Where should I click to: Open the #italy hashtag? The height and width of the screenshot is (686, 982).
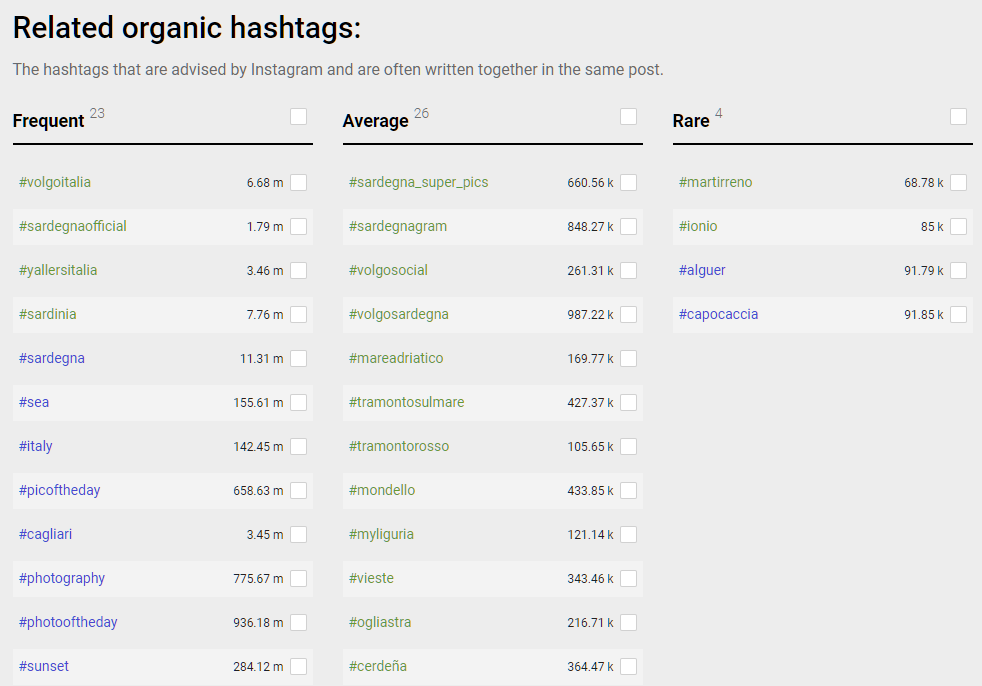coord(36,446)
